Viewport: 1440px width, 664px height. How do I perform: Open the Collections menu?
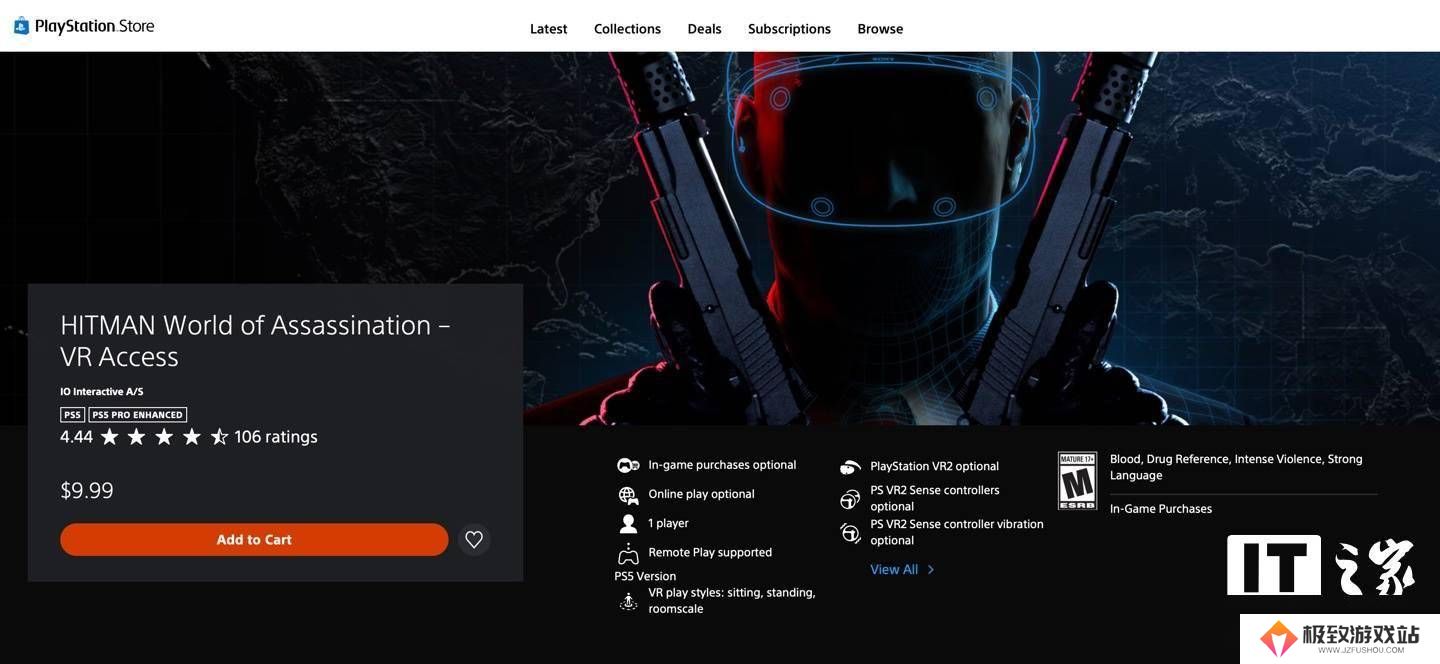coord(627,29)
